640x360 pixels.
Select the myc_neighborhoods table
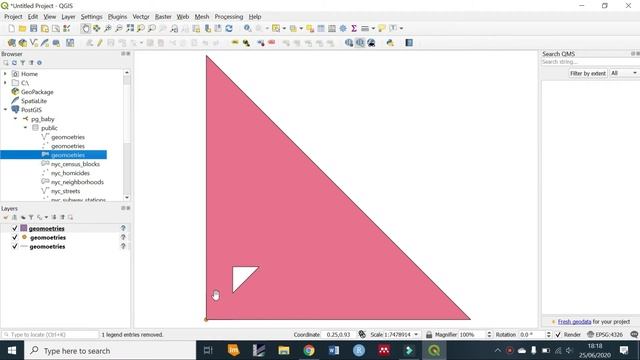coord(77,182)
